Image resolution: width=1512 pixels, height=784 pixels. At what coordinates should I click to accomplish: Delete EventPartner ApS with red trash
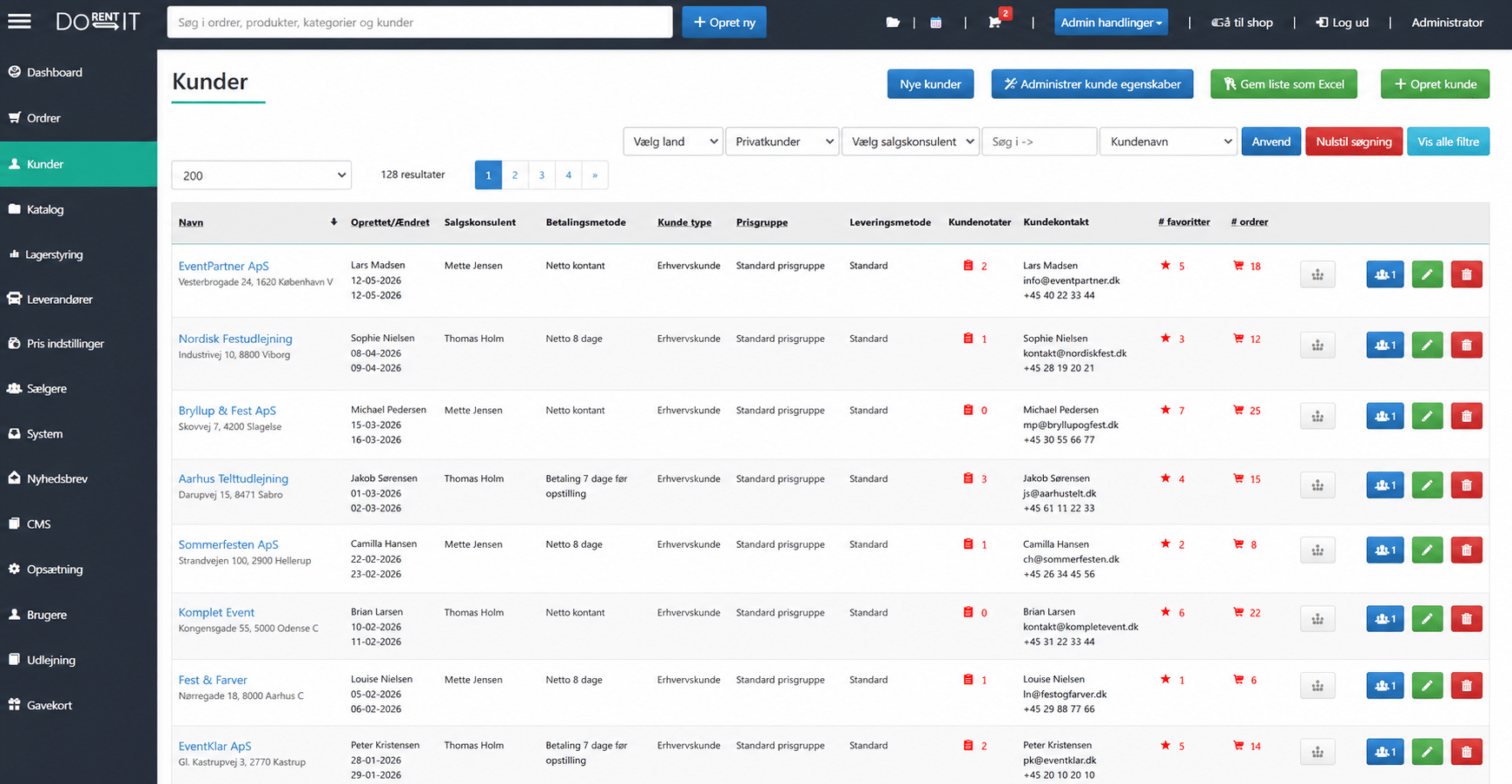click(1467, 275)
